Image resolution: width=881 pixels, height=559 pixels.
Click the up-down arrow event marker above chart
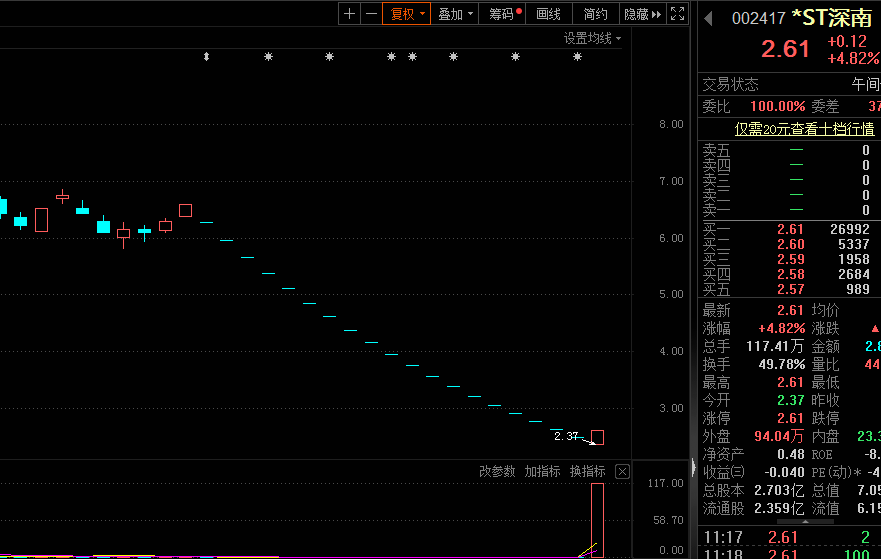[206, 57]
